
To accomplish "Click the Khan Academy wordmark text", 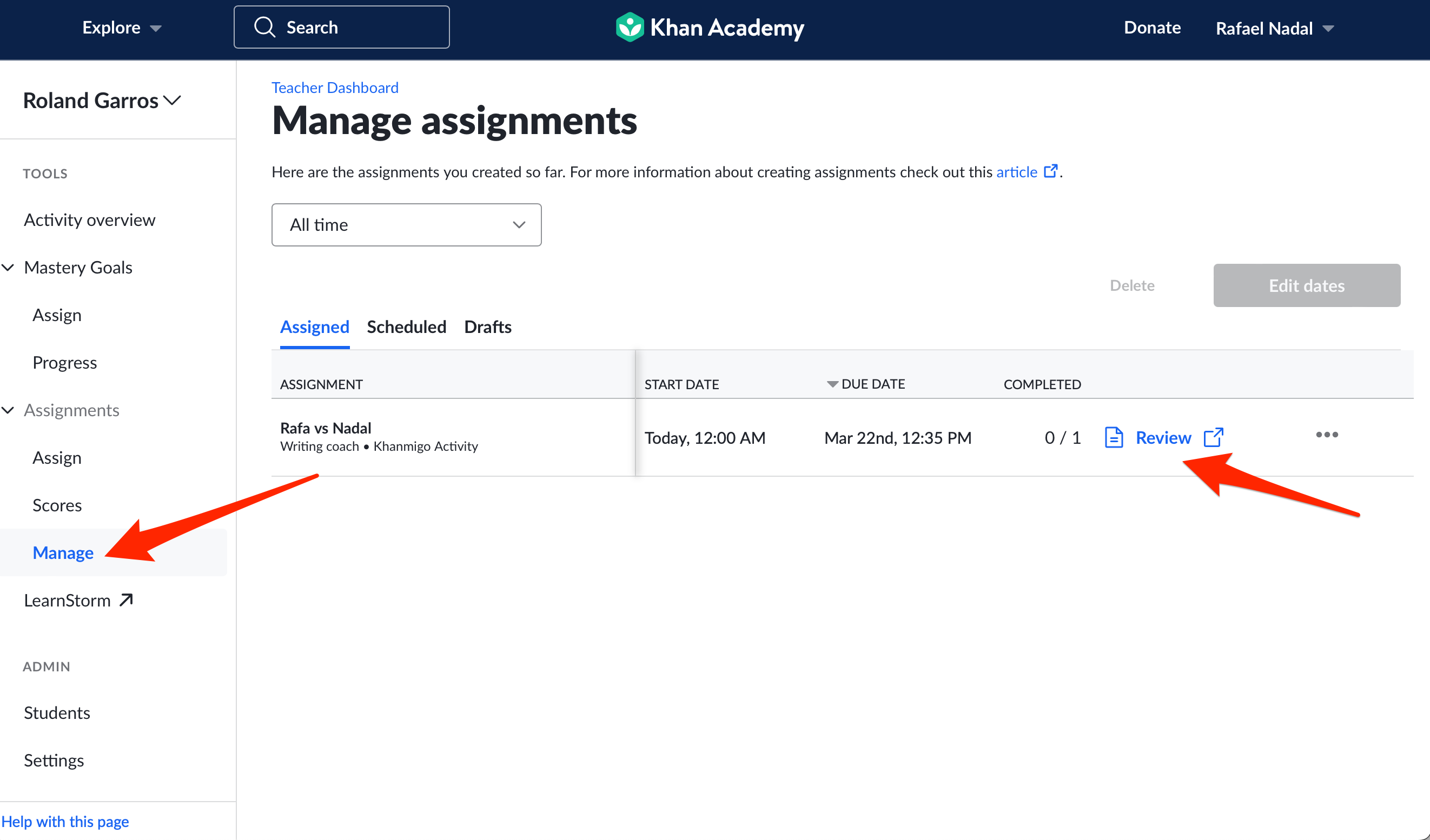I will [x=727, y=27].
